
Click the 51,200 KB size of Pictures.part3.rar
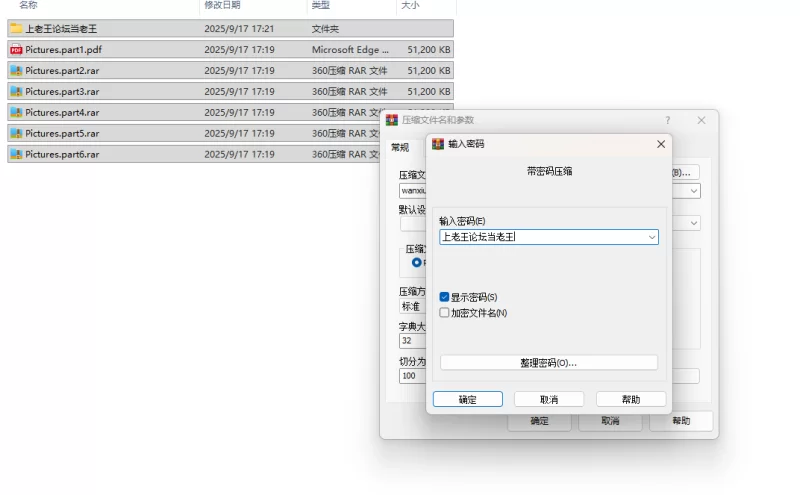click(x=429, y=91)
